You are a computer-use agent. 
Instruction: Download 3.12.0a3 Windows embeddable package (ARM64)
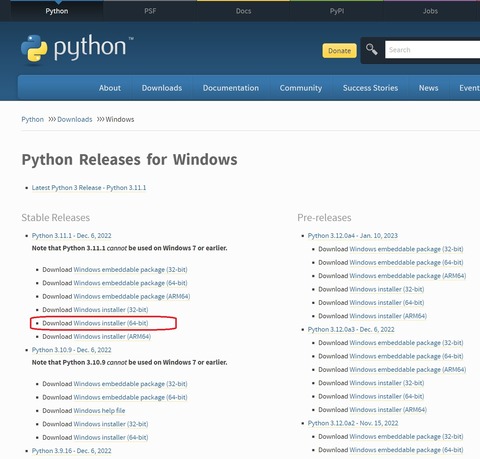[408, 370]
